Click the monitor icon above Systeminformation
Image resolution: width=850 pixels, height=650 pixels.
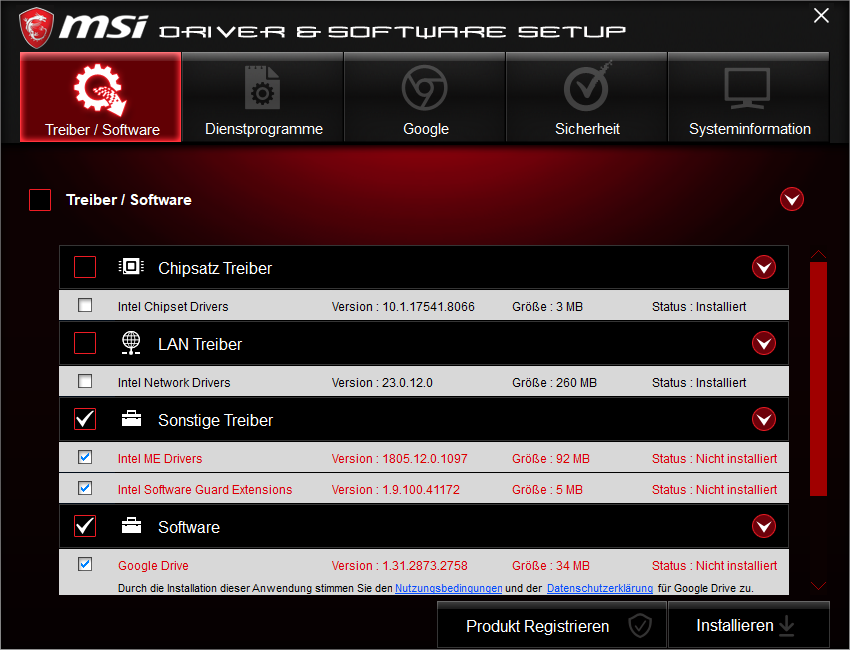pyautogui.click(x=748, y=88)
